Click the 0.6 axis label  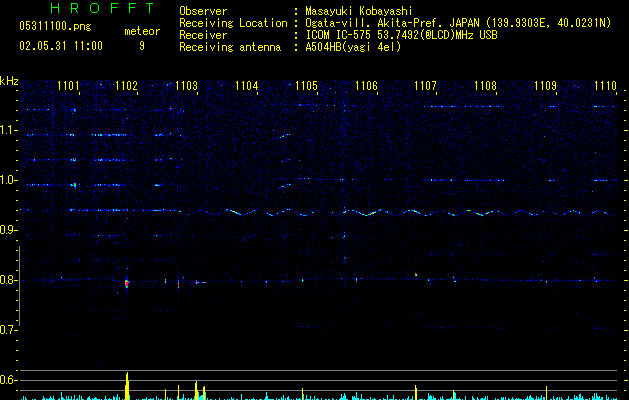[x=9, y=380]
